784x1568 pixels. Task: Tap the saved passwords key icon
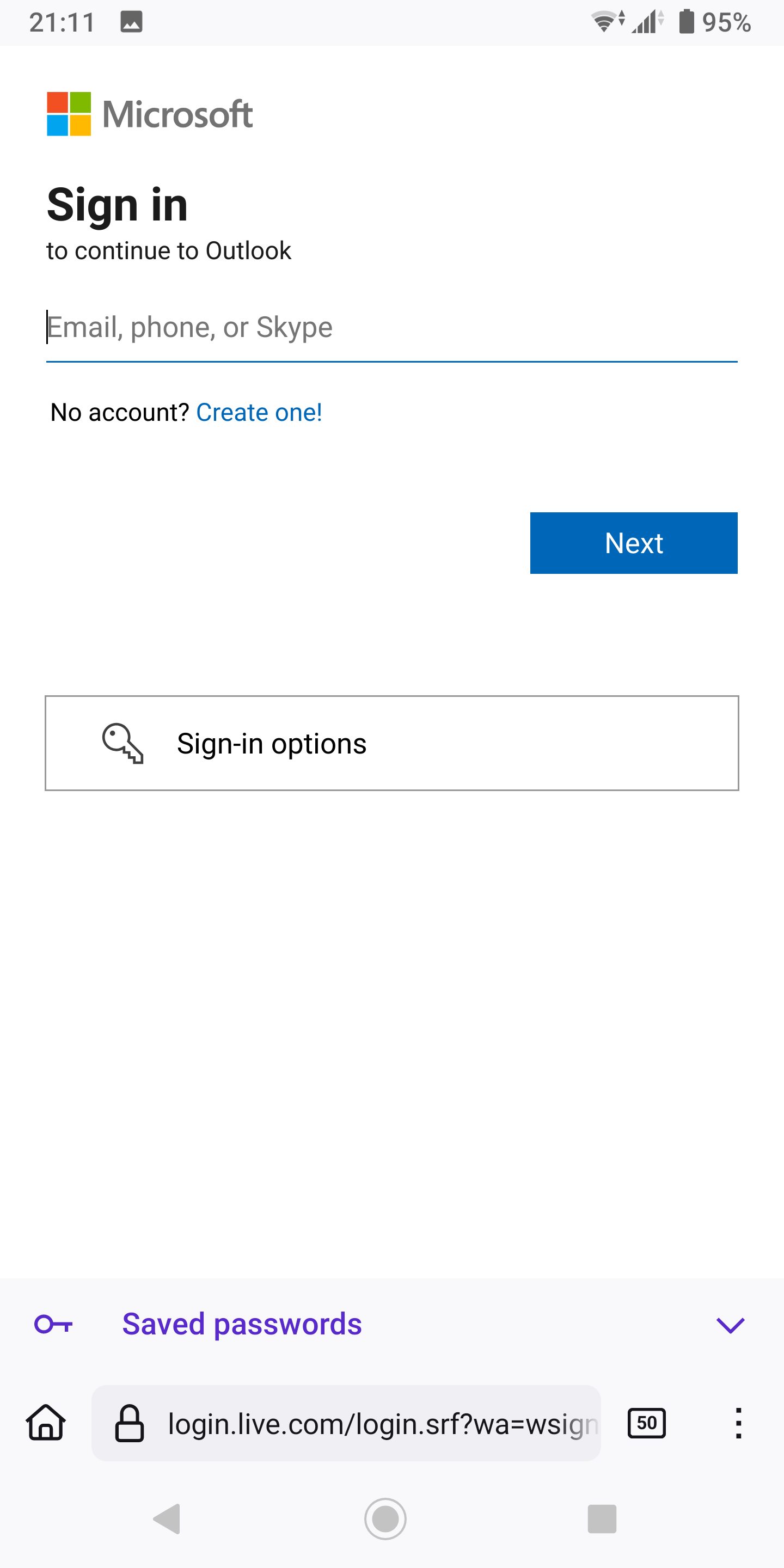point(53,1324)
